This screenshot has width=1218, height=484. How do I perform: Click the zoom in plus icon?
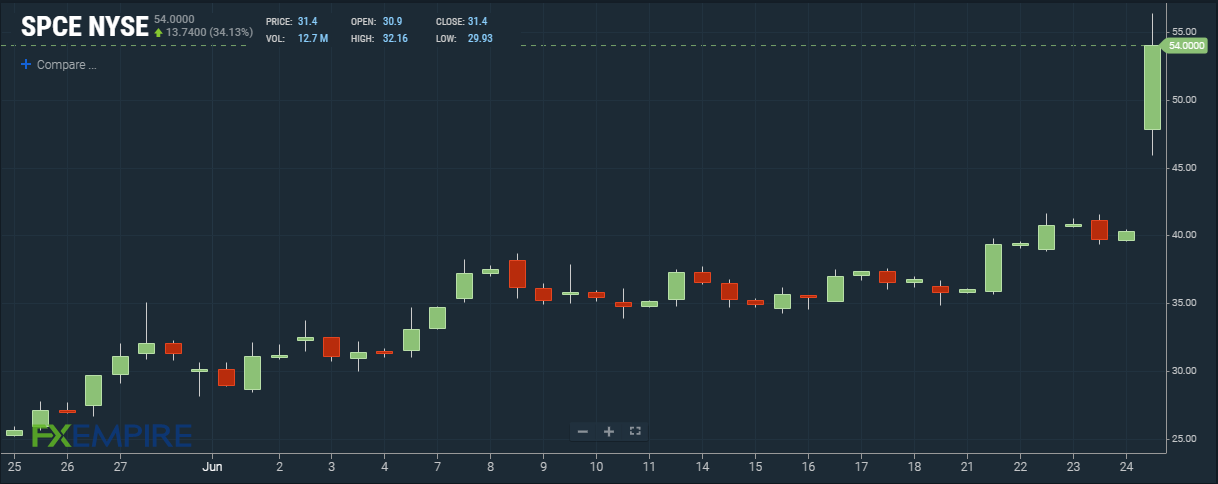(608, 431)
